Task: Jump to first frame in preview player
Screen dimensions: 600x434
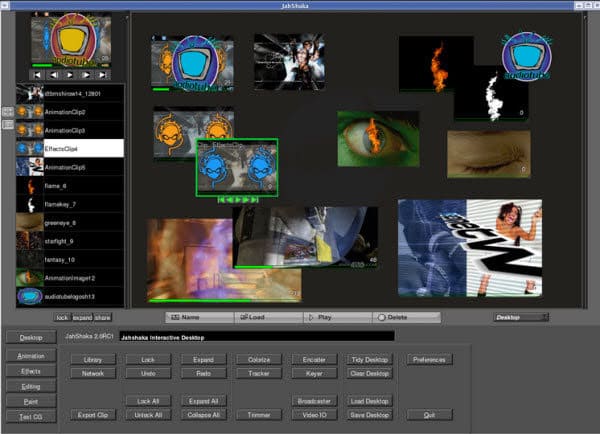Action: click(x=37, y=75)
